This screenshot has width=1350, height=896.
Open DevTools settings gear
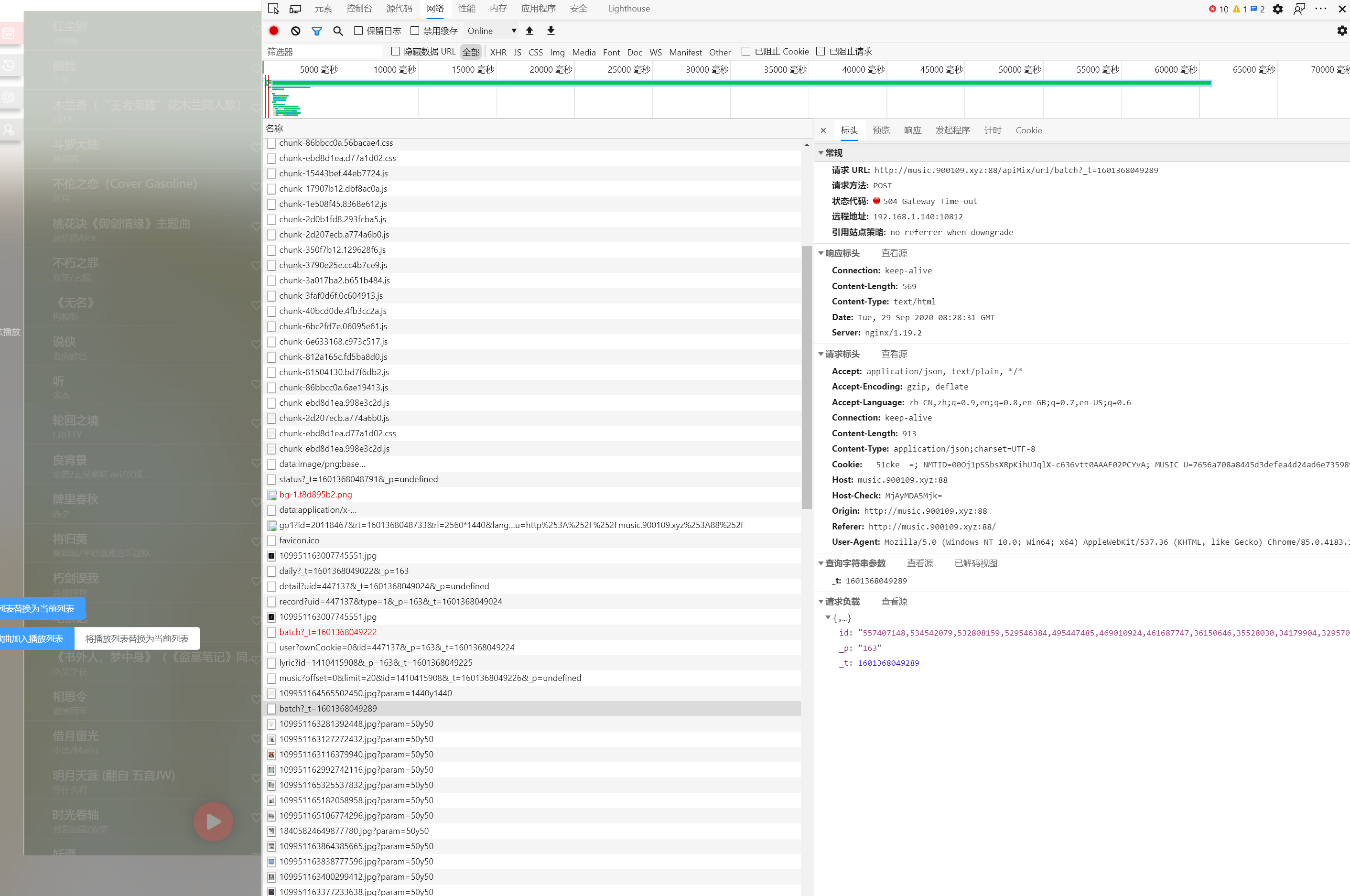click(x=1278, y=9)
